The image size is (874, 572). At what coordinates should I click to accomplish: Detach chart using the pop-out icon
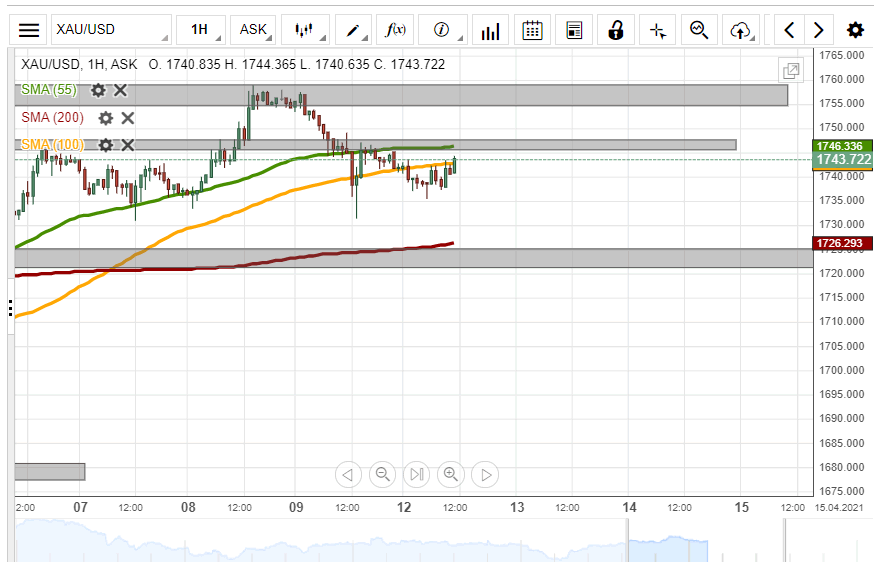[x=791, y=70]
